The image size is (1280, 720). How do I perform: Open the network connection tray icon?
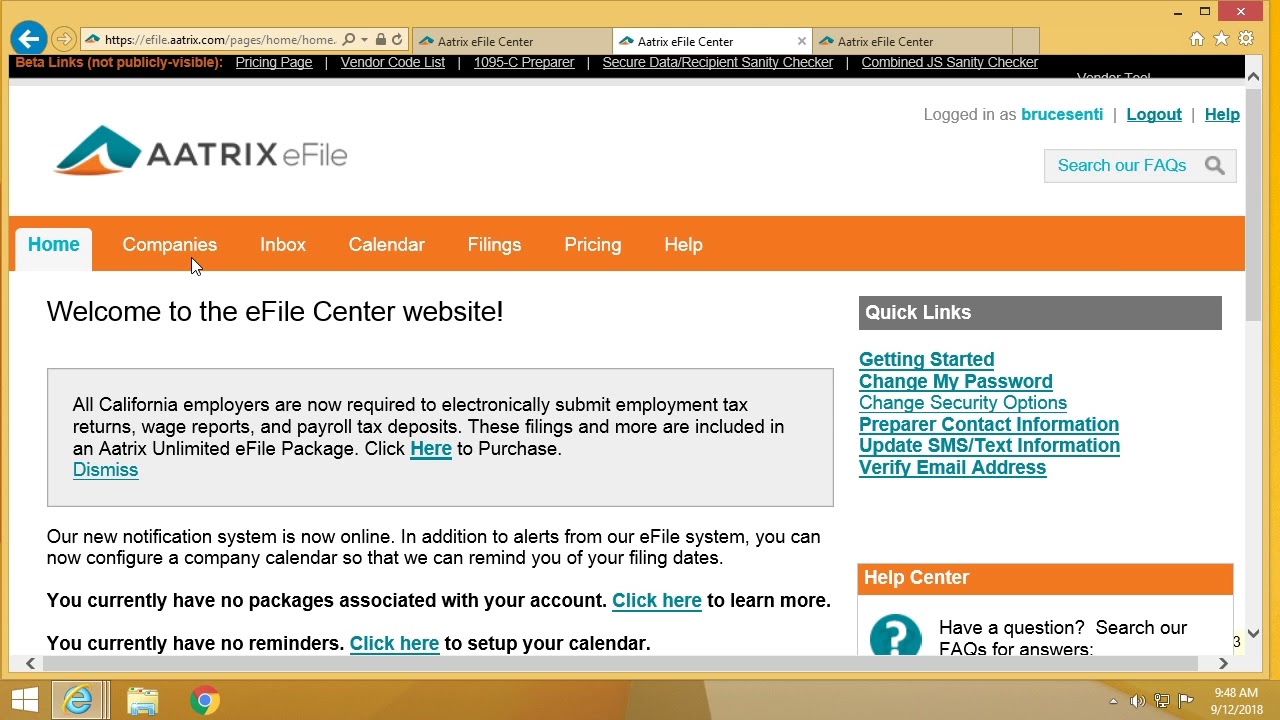tap(1162, 701)
